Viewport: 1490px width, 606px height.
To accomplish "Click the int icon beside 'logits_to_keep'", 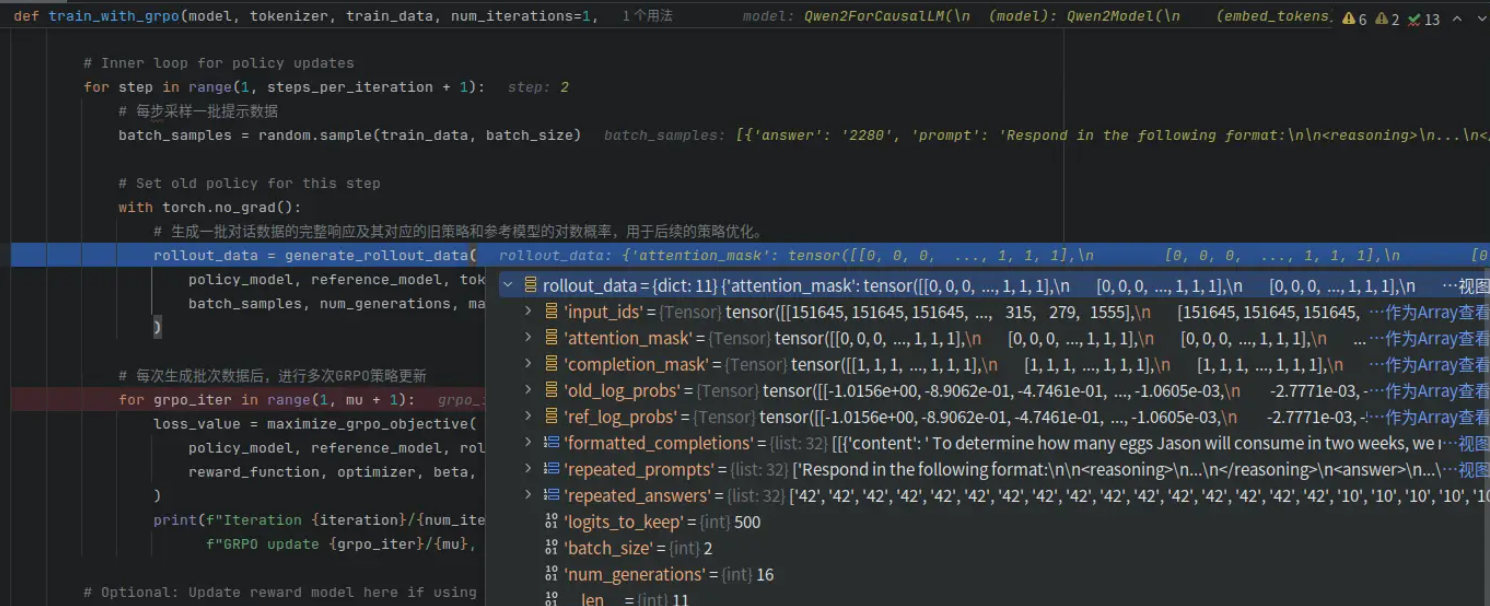I will pos(551,521).
